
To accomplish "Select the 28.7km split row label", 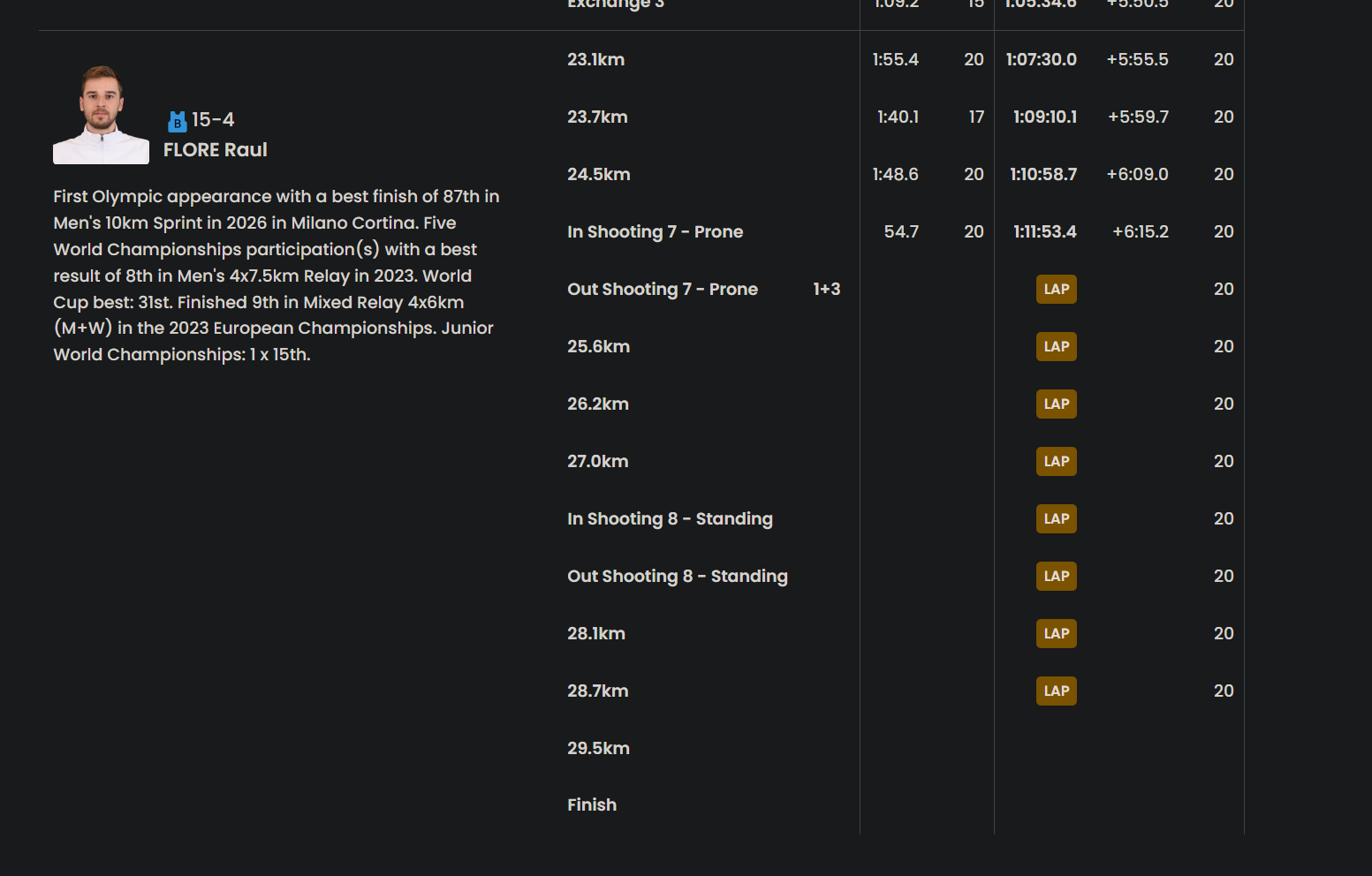I will [x=598, y=691].
